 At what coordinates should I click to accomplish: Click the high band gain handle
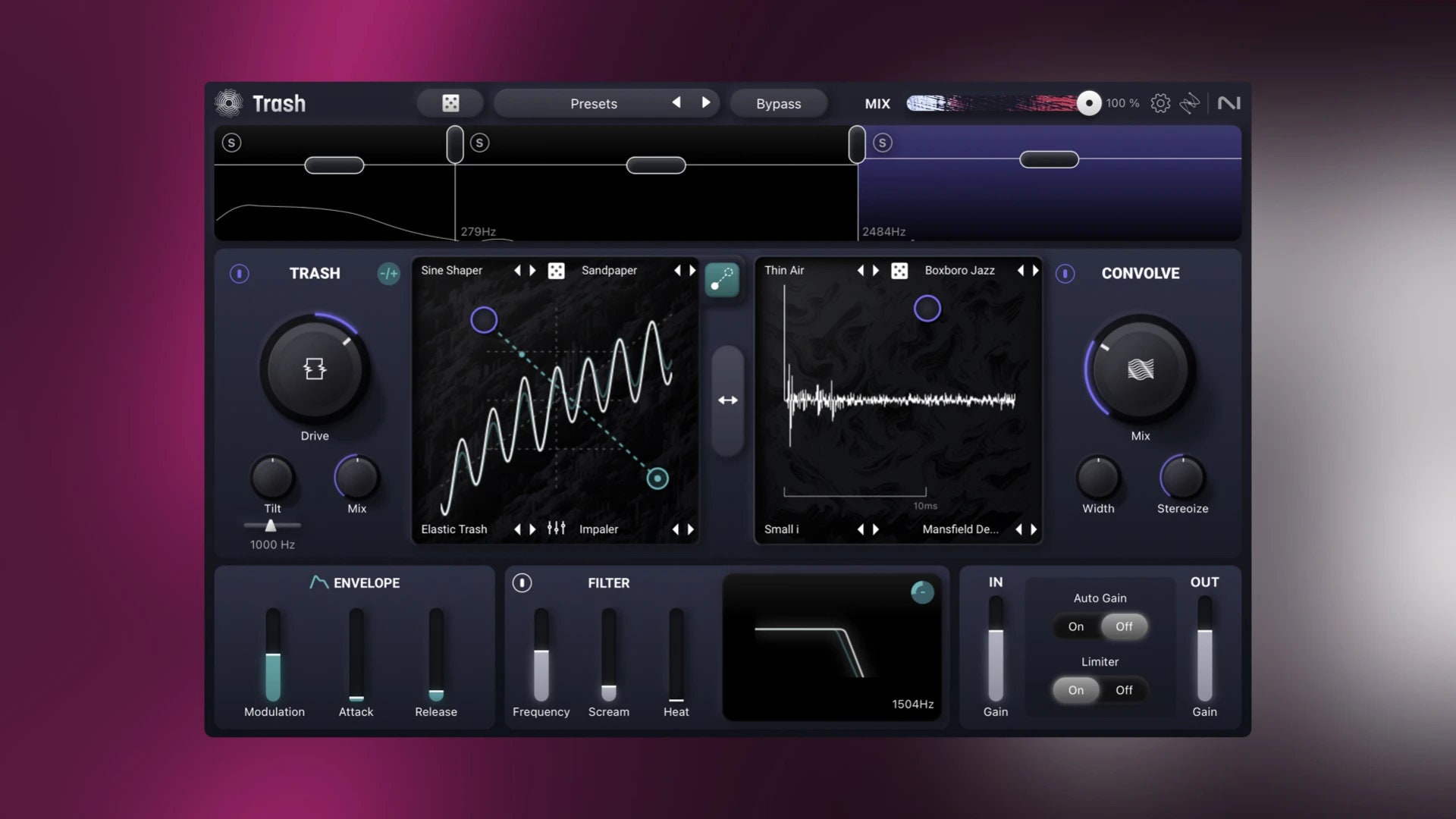point(1049,159)
